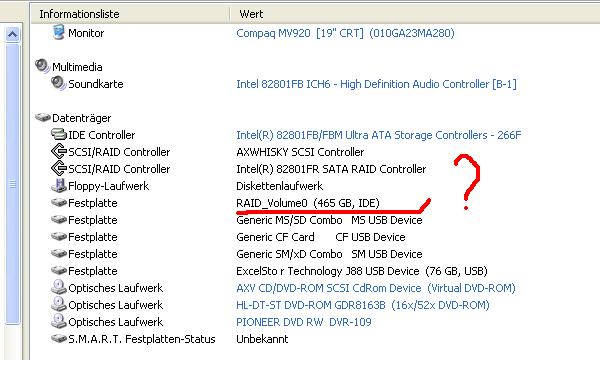Select the Generic MS/SD Combo MS USB Device value
Image resolution: width=600 pixels, height=384 pixels.
coord(329,220)
